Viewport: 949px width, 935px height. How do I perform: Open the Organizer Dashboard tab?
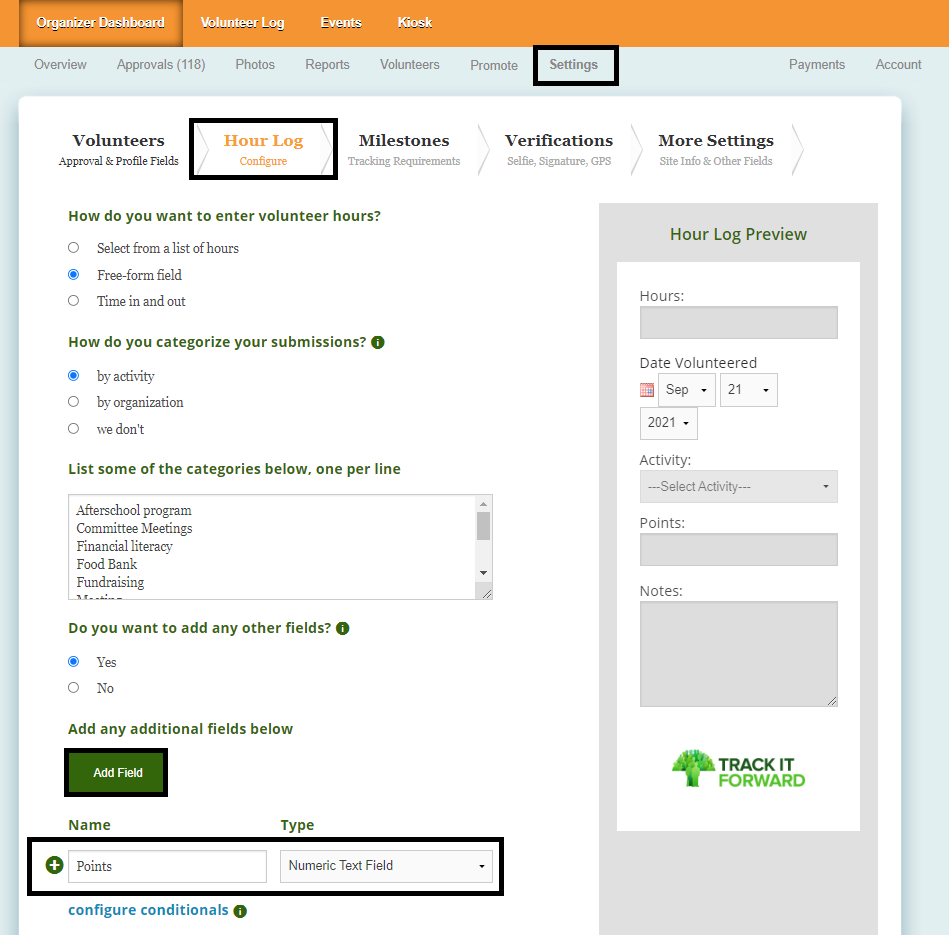(x=100, y=23)
